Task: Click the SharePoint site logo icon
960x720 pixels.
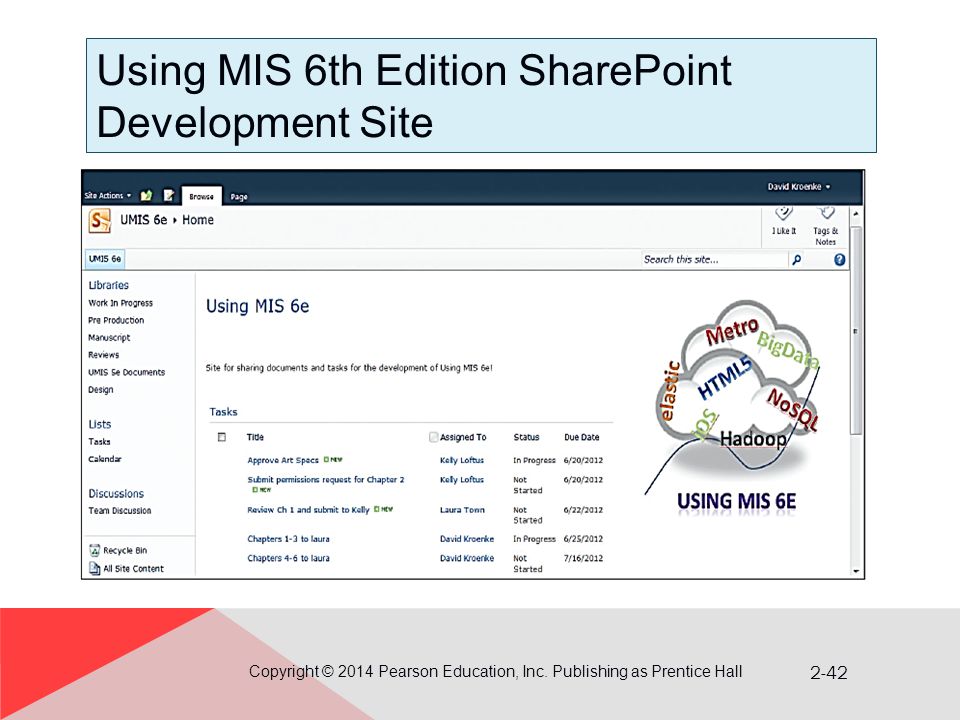Action: point(99,220)
